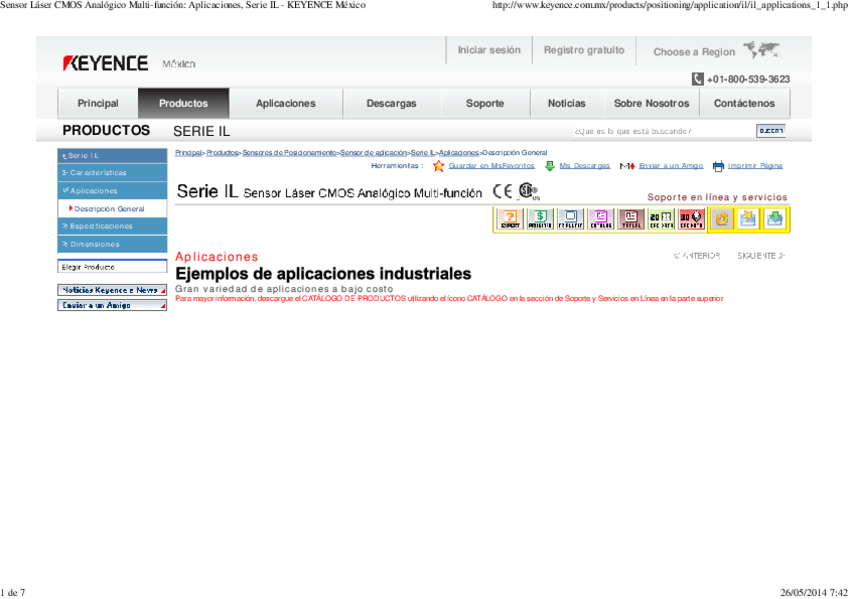This screenshot has width=848, height=599.
Task: Click Sensor de aplicación breadcrumb
Action: (373, 152)
